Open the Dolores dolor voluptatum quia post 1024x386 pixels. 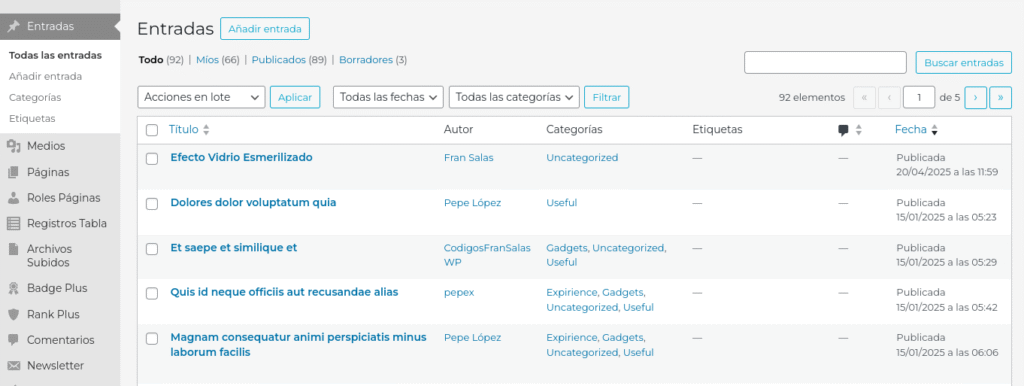pos(253,202)
